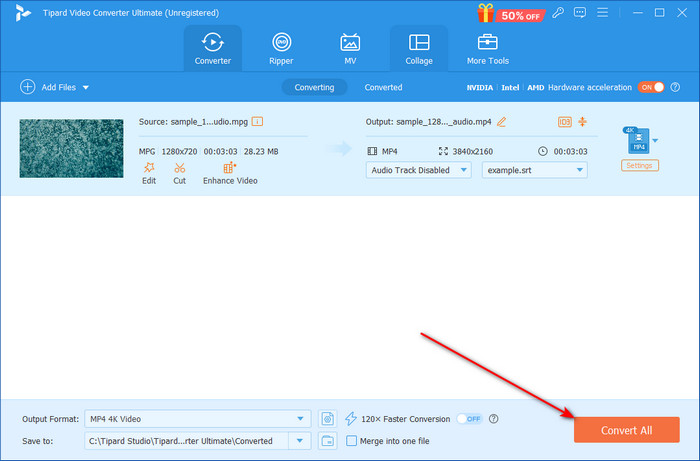Click source file size 28.23 MB
This screenshot has width=700, height=461.
261,152
